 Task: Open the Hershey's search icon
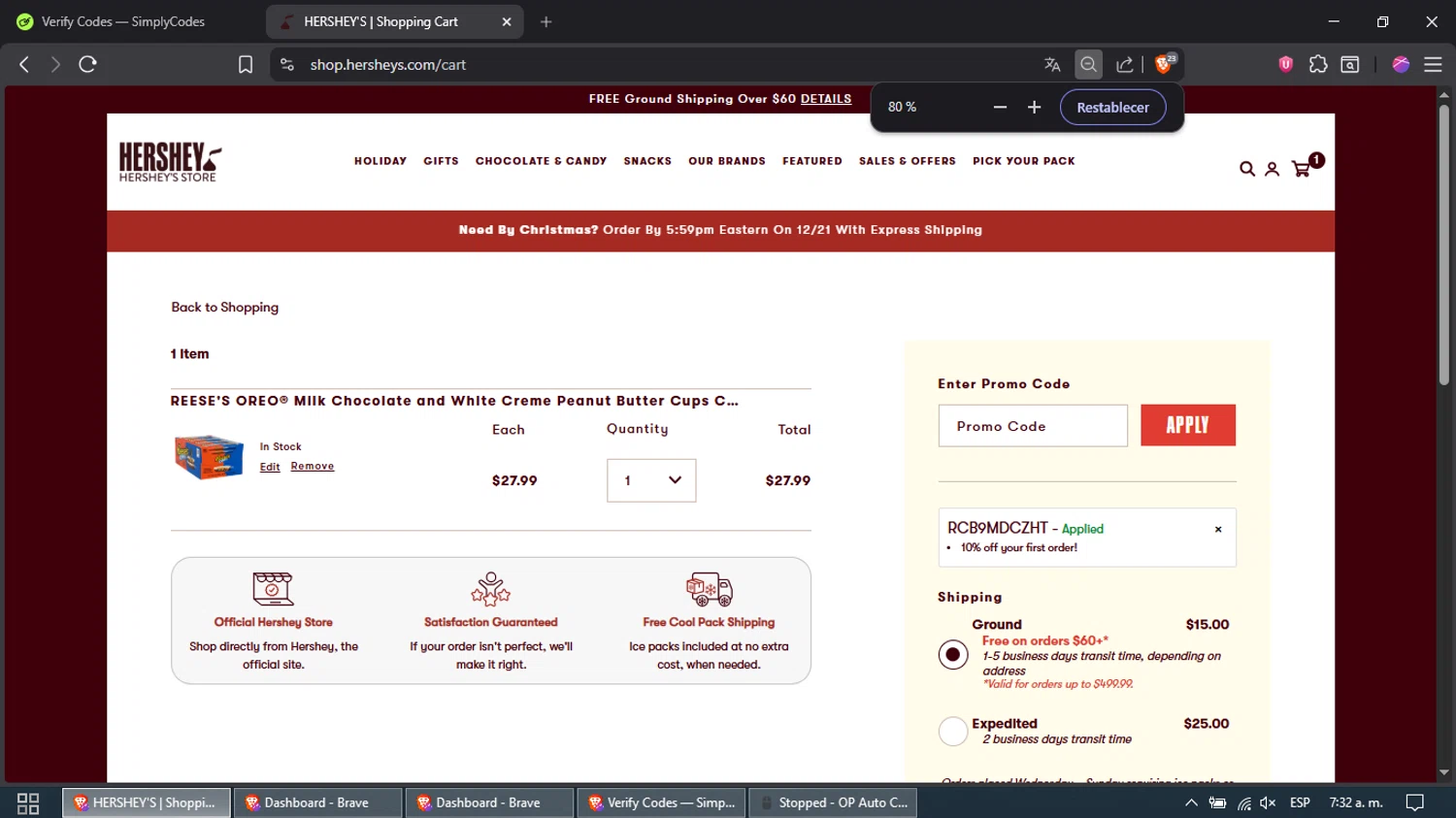[1247, 169]
